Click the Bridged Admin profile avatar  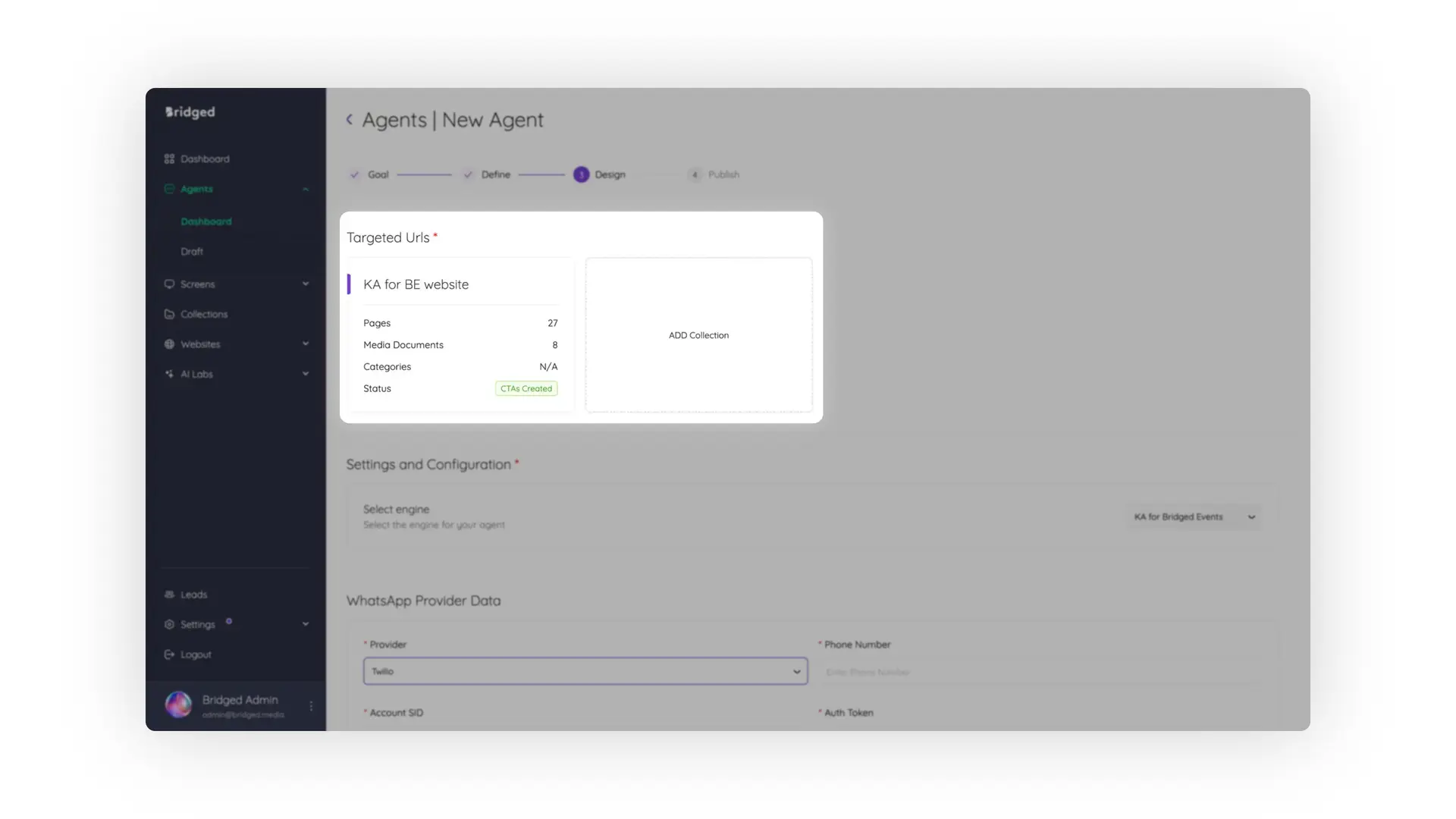tap(178, 704)
